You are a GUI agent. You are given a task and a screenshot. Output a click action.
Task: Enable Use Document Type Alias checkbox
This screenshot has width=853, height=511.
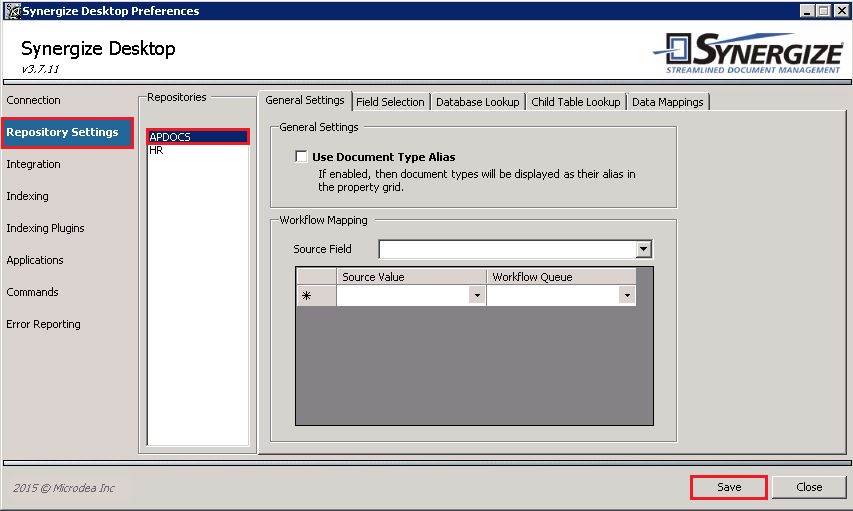point(301,157)
